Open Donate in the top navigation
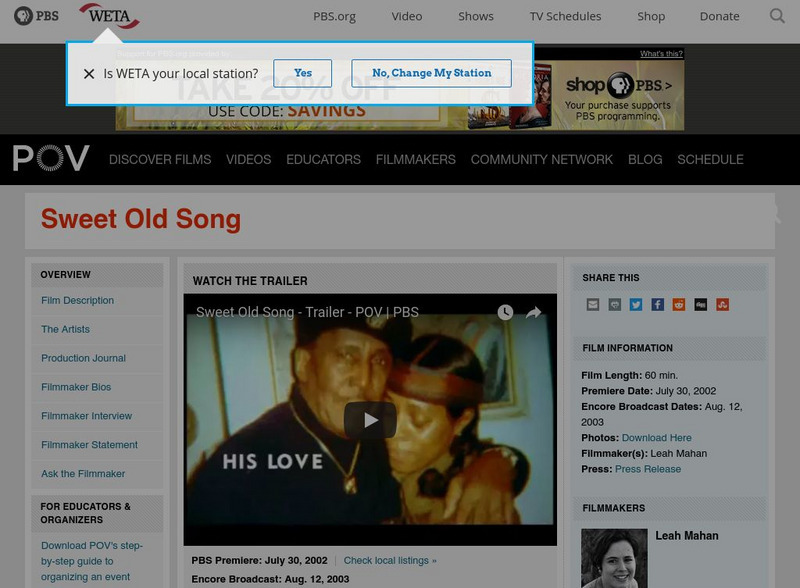800x588 pixels. tap(719, 16)
